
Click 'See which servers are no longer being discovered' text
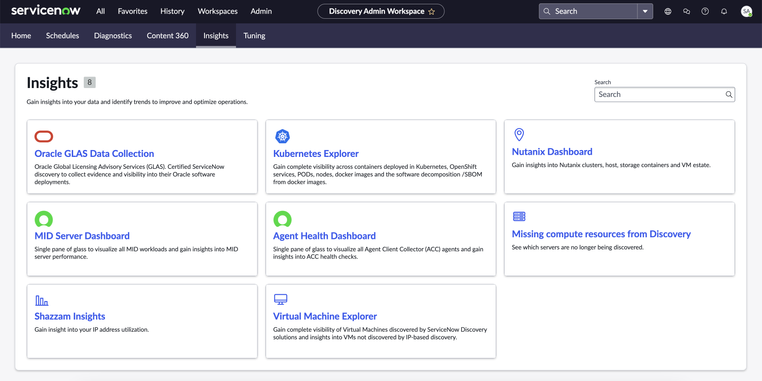click(577, 247)
